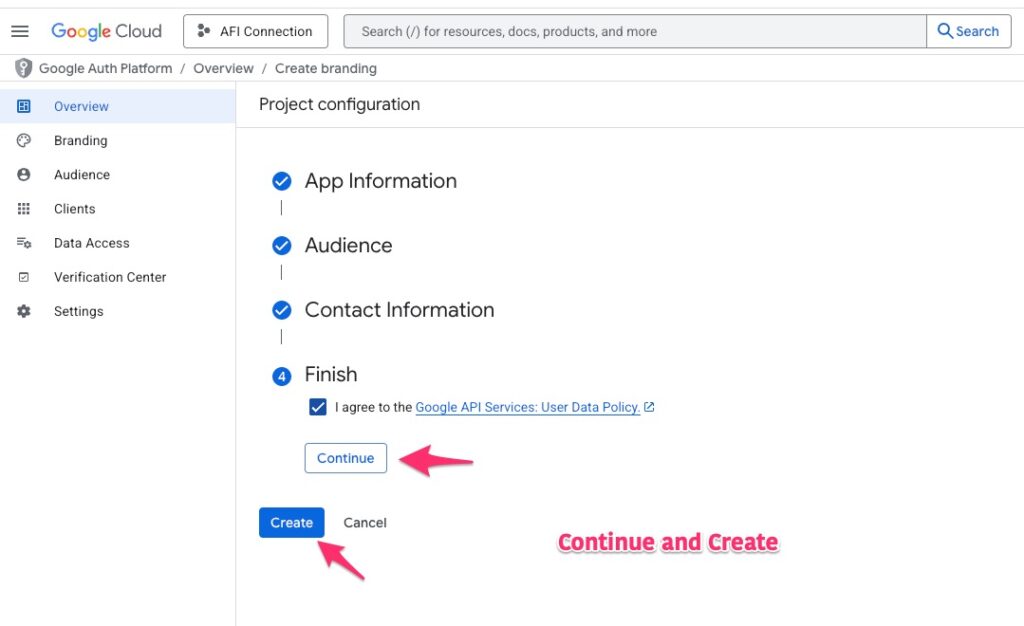Image resolution: width=1024 pixels, height=626 pixels.
Task: Focus the resources and docs search field
Action: point(634,31)
